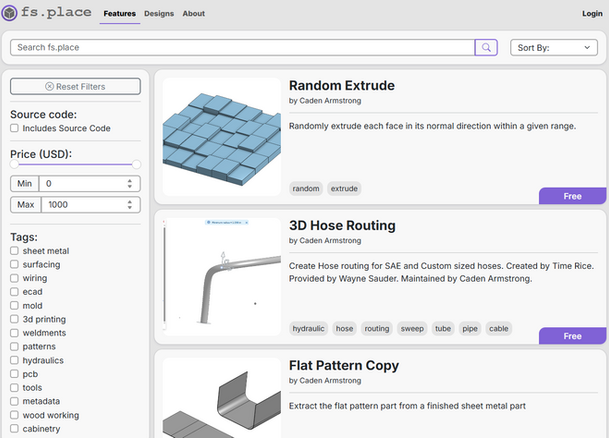Open the 3D Hose Routing thumbnail
609x438 pixels.
[222, 276]
